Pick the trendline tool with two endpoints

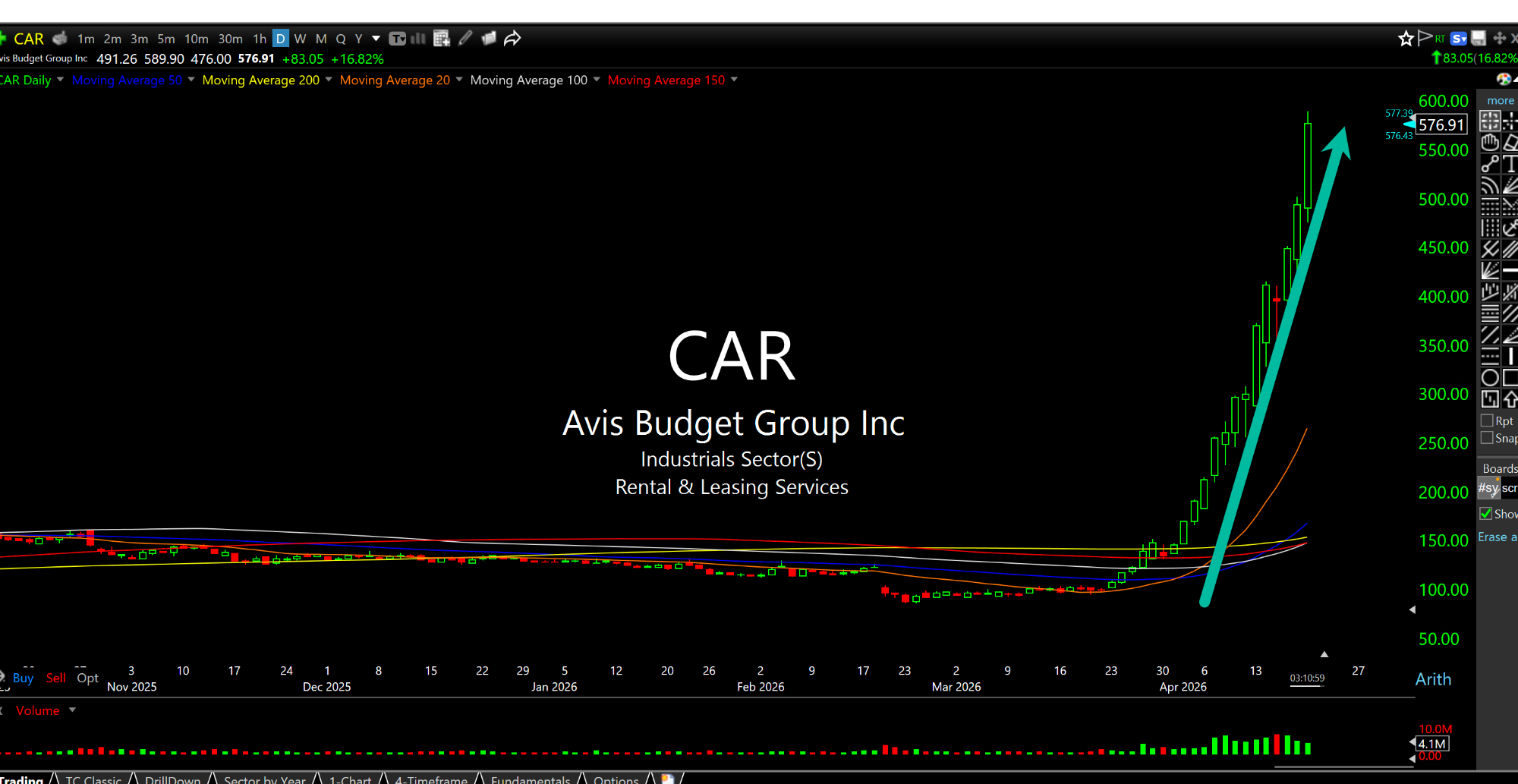1490,164
